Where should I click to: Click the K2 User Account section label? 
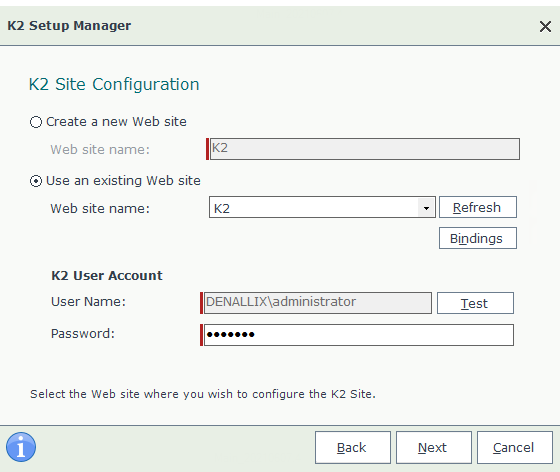click(x=107, y=276)
